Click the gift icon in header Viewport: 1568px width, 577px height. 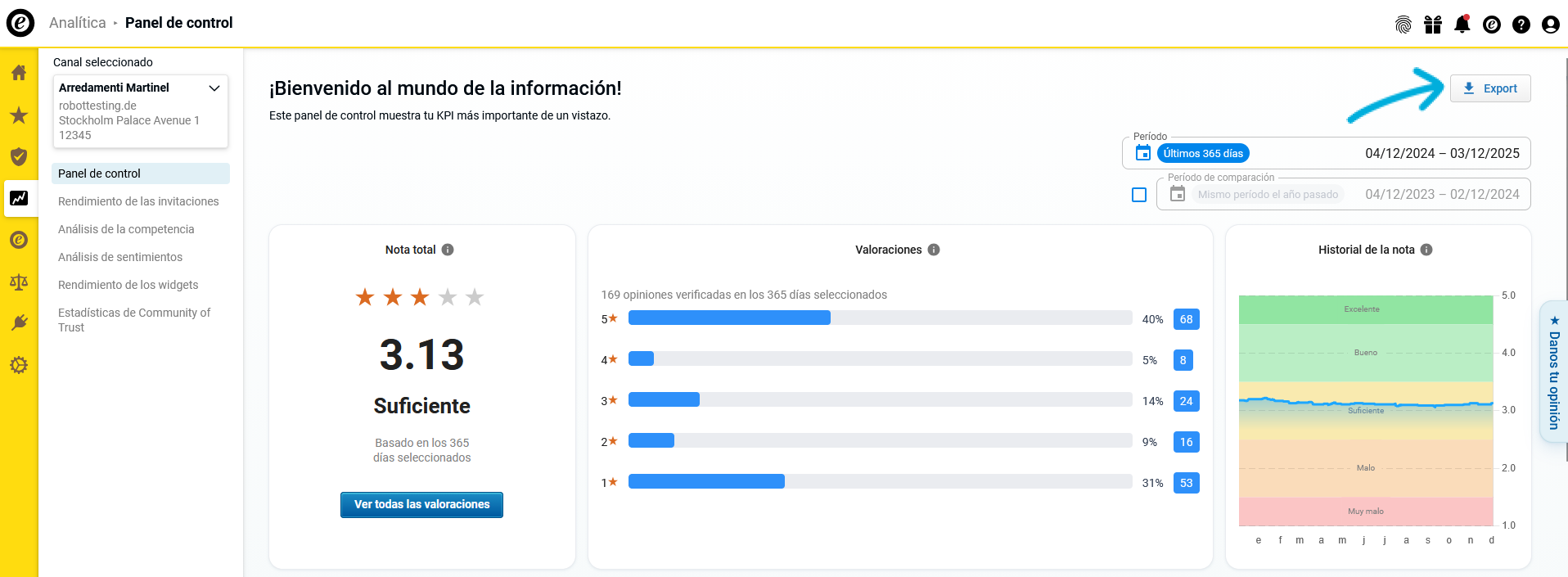point(1432,25)
